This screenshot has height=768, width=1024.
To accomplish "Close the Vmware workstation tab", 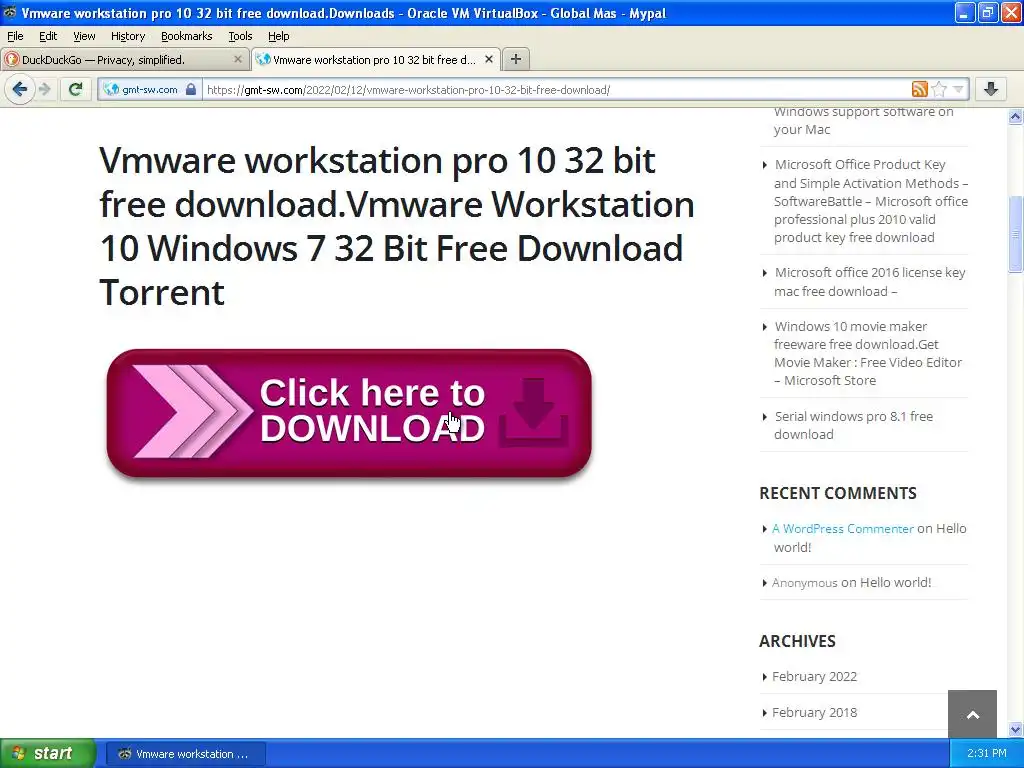I will (x=488, y=59).
